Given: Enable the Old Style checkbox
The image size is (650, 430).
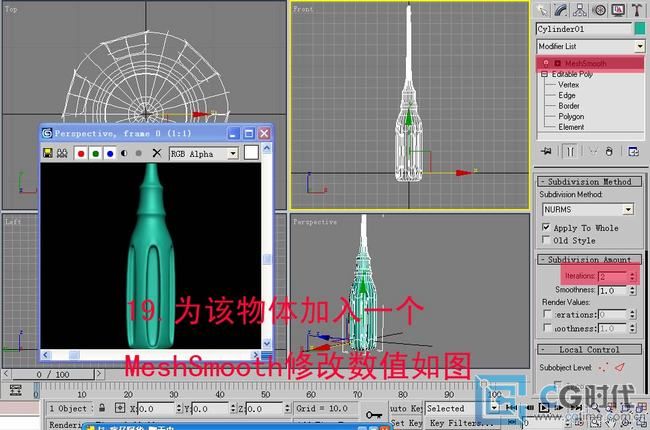Looking at the screenshot, I should tap(546, 240).
